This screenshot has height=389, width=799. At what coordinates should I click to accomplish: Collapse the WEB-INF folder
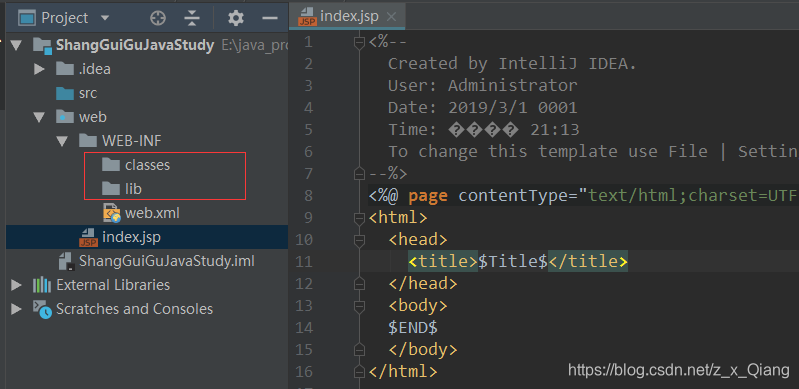tap(63, 141)
